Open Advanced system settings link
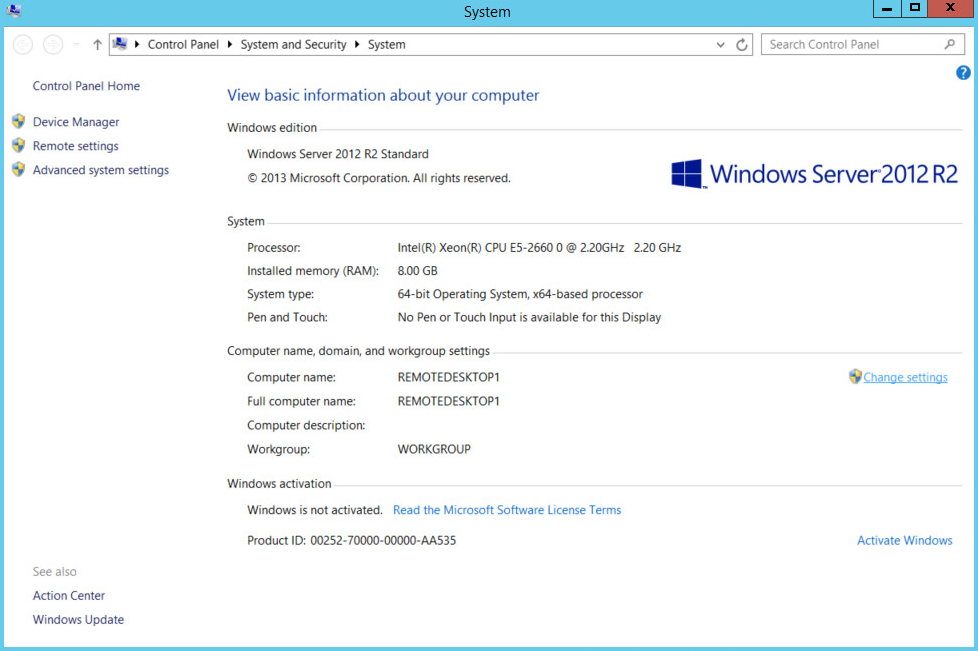Screen dimensions: 978x651 (100, 170)
